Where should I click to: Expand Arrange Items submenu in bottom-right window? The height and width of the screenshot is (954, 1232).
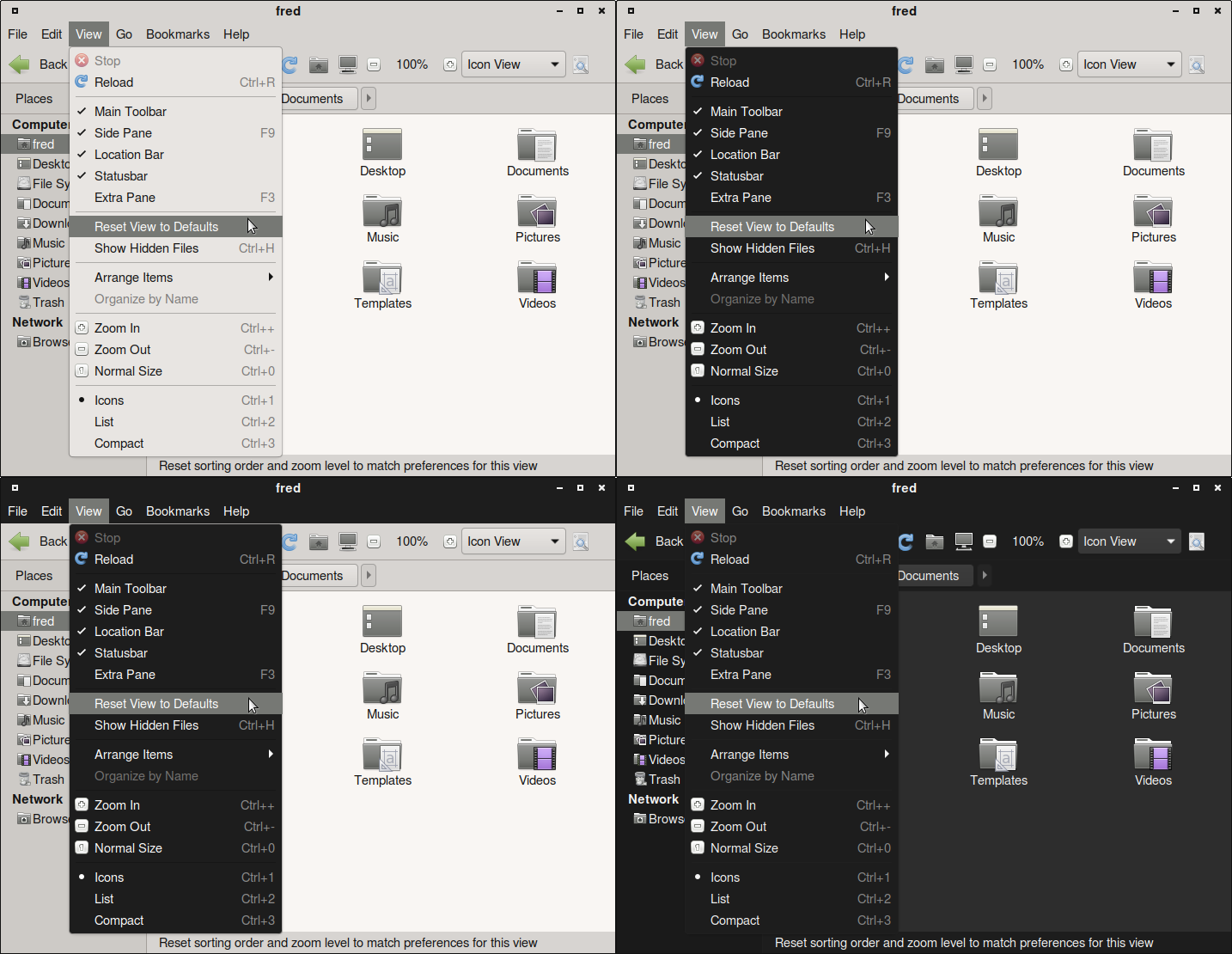click(791, 755)
